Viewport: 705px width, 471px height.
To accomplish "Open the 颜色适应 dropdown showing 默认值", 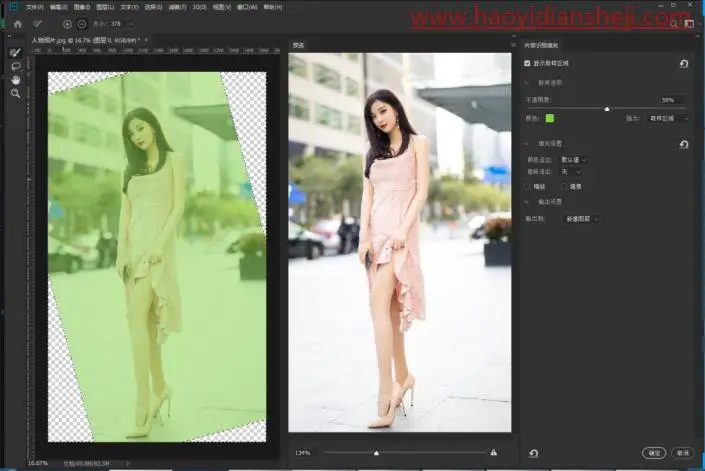I will 573,160.
